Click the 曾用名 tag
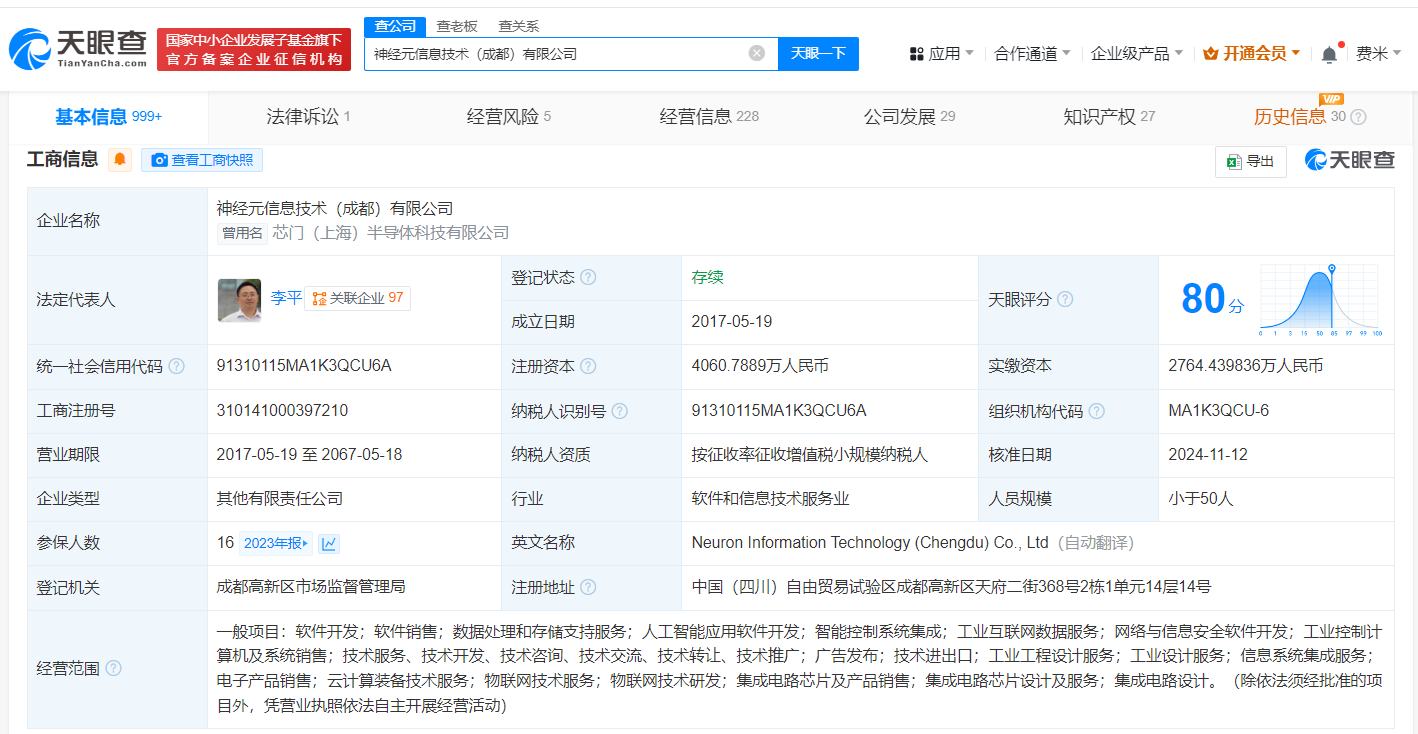 243,233
